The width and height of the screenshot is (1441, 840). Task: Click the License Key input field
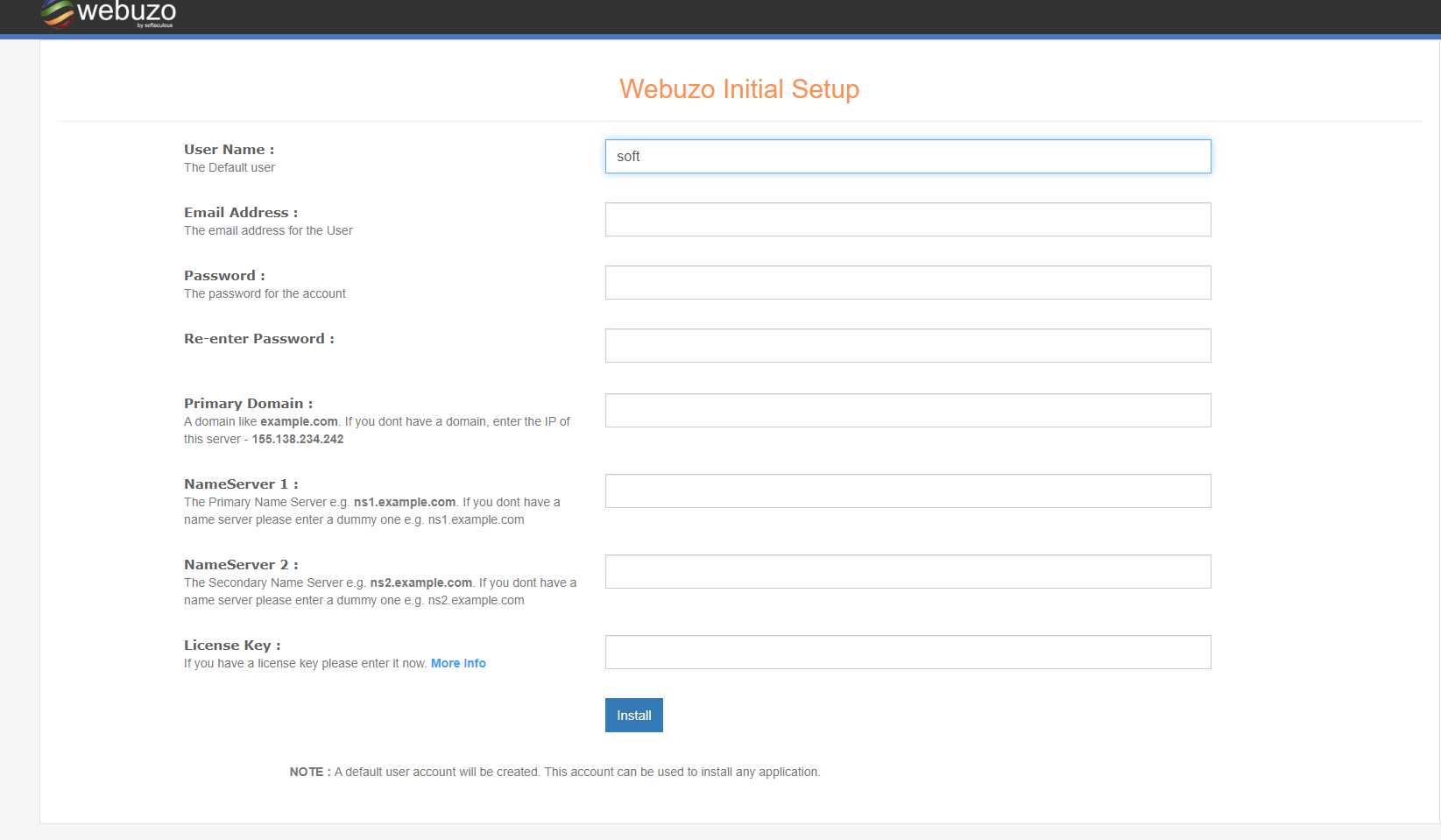click(908, 653)
